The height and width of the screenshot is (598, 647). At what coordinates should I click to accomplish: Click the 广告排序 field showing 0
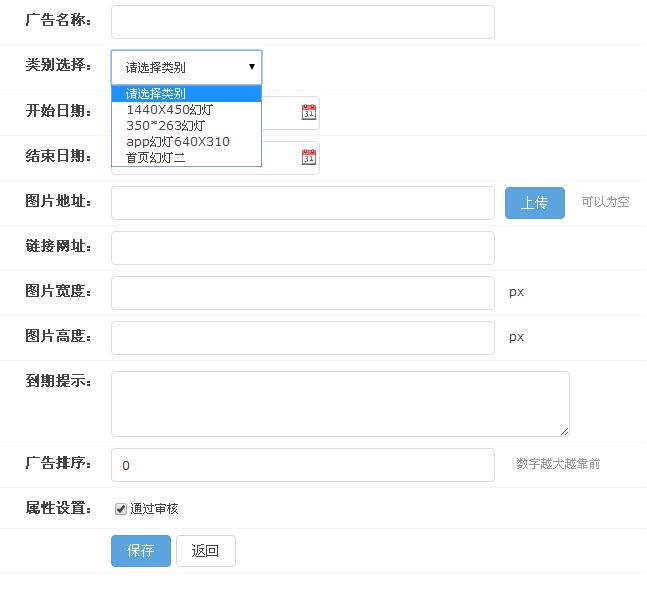pos(302,465)
